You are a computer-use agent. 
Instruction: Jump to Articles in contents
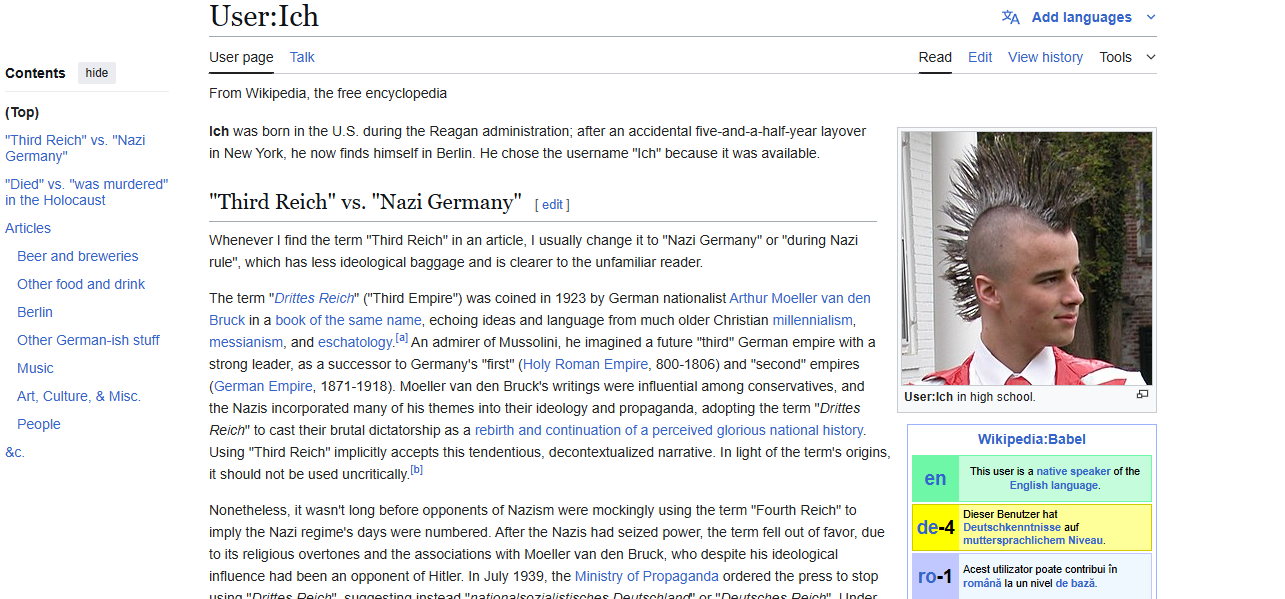pos(28,228)
